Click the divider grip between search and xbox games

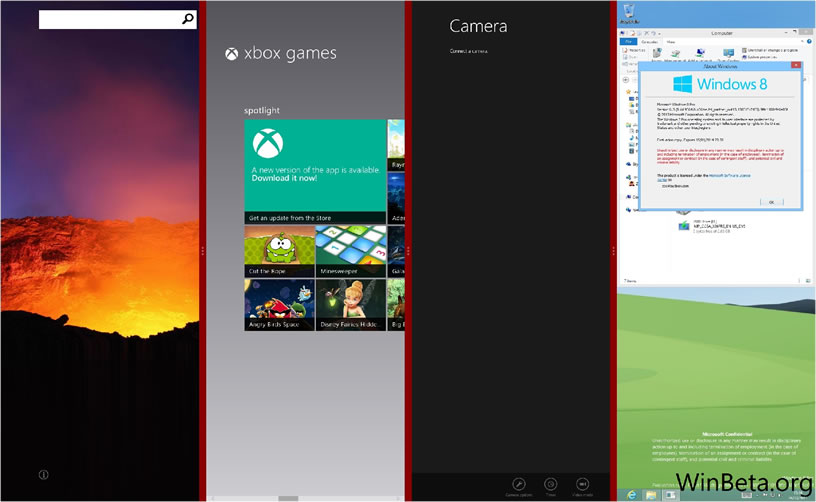coord(202,251)
